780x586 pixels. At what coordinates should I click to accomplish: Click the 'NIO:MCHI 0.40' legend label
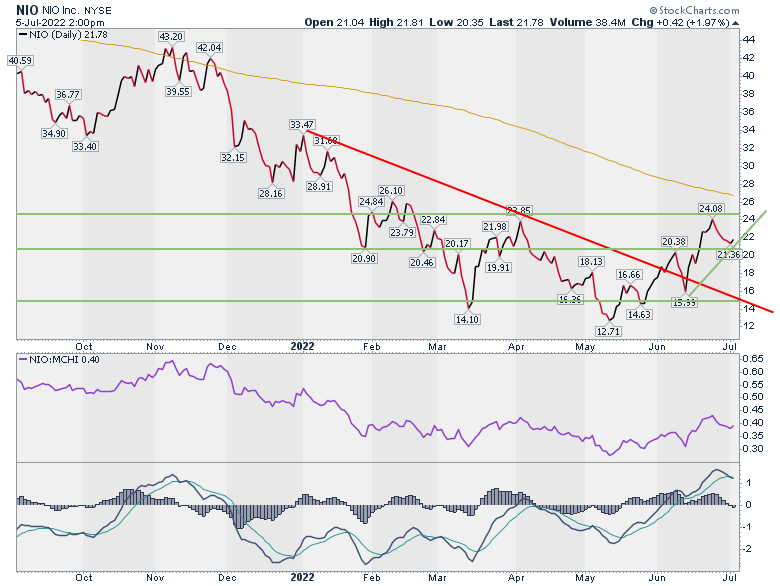click(x=64, y=359)
